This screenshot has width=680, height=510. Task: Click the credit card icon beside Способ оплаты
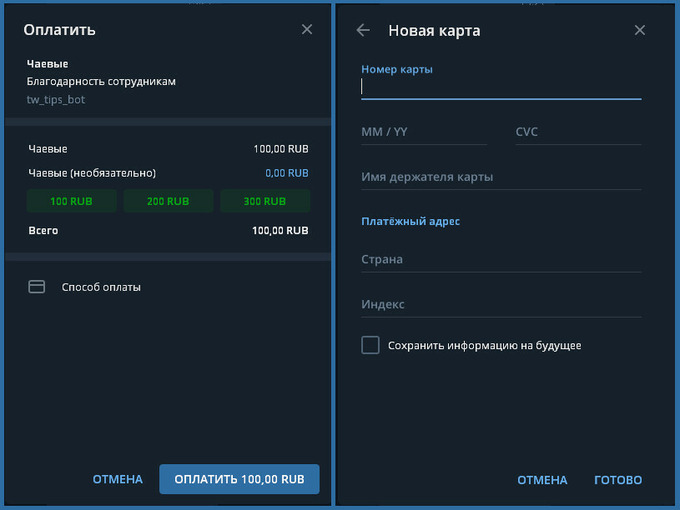(37, 287)
